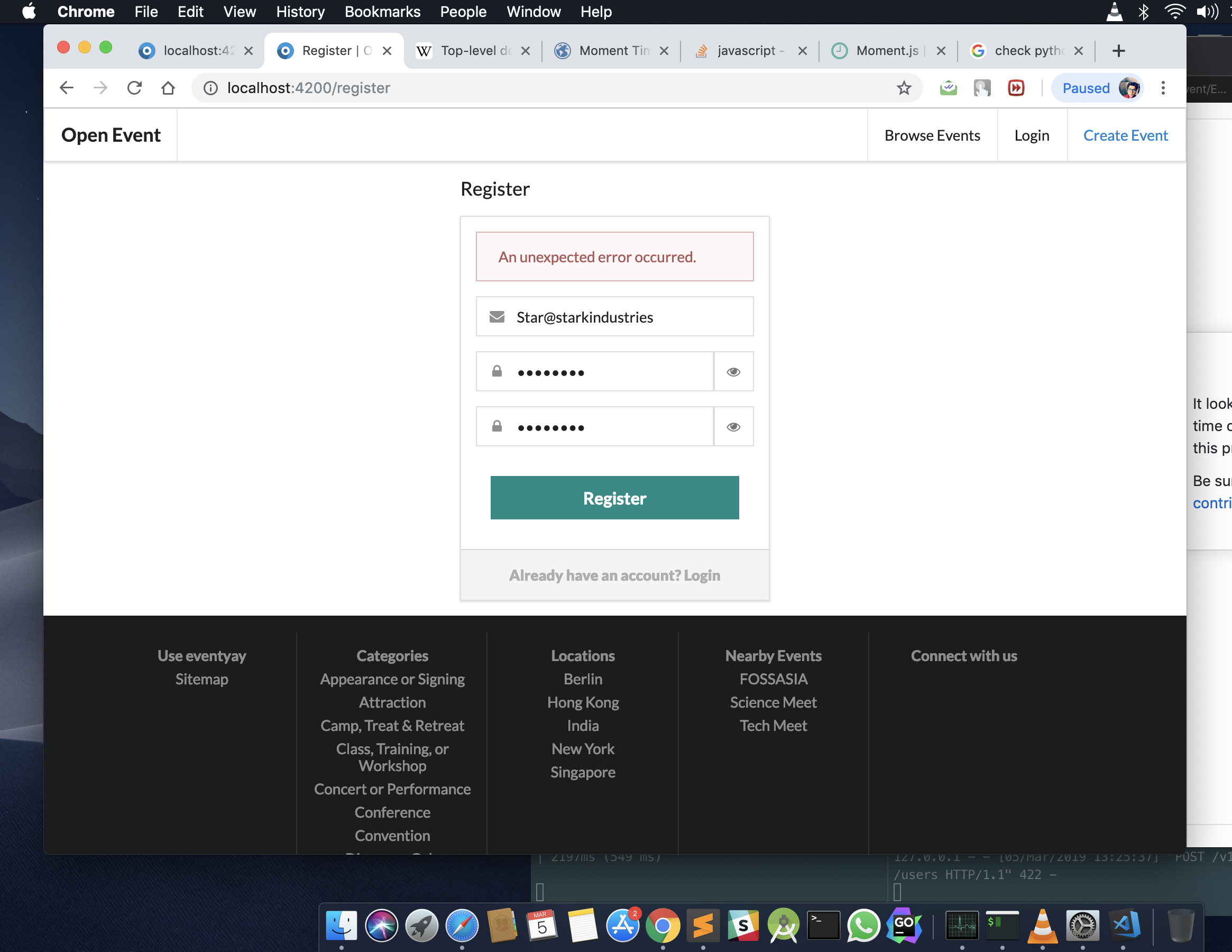Open Concert or Performance category
The width and height of the screenshot is (1232, 952).
click(392, 789)
